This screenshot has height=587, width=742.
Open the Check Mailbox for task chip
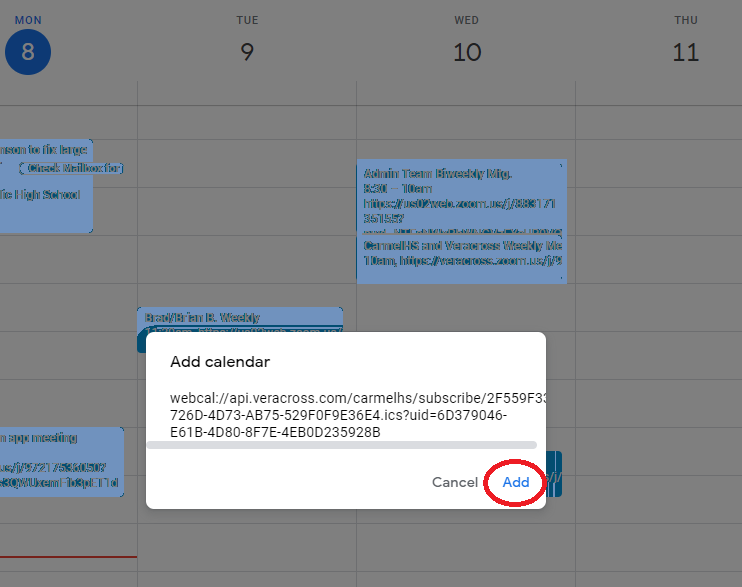coord(71,168)
